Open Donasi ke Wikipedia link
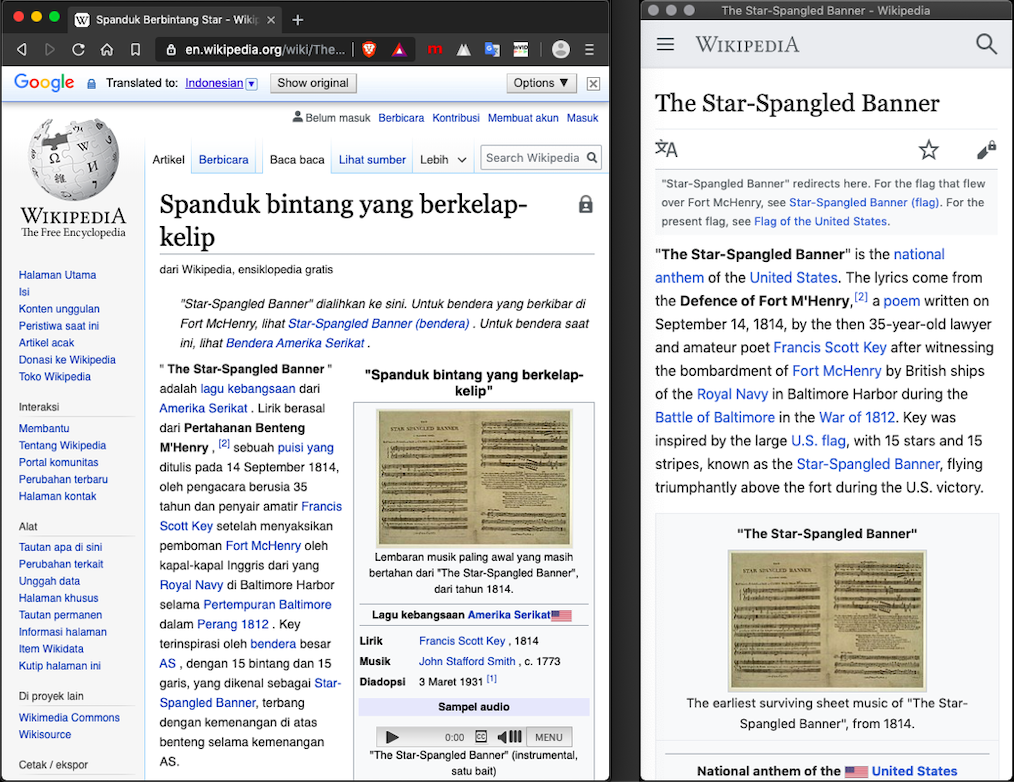The width and height of the screenshot is (1014, 782). click(67, 360)
